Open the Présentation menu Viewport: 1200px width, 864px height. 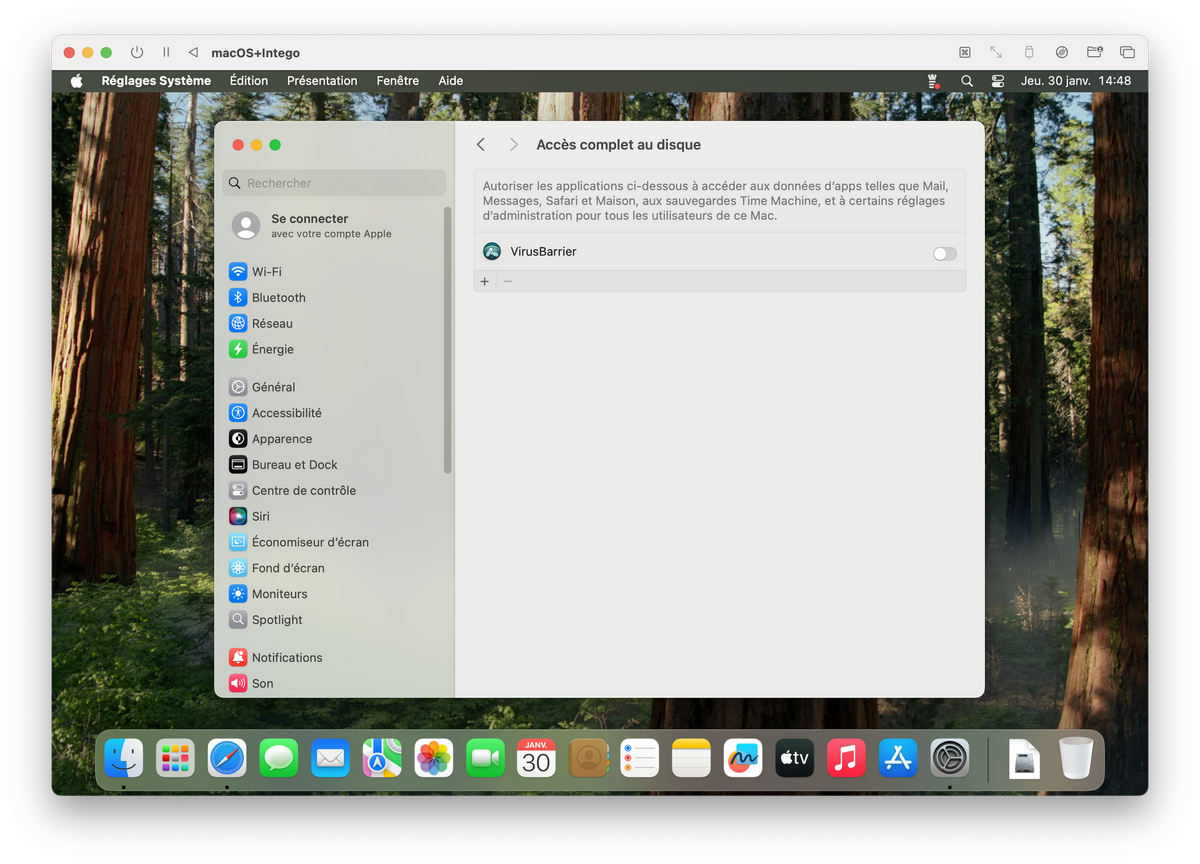[322, 81]
